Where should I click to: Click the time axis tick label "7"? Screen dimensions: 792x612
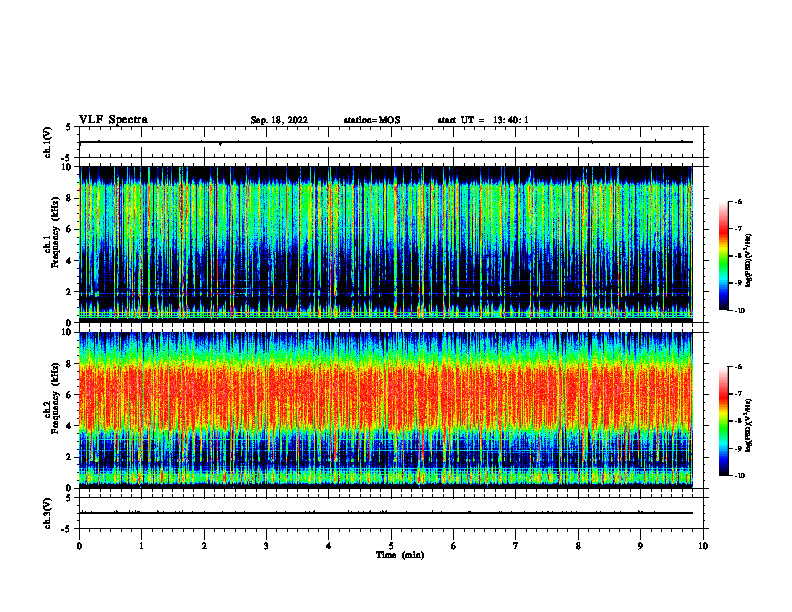tap(516, 546)
